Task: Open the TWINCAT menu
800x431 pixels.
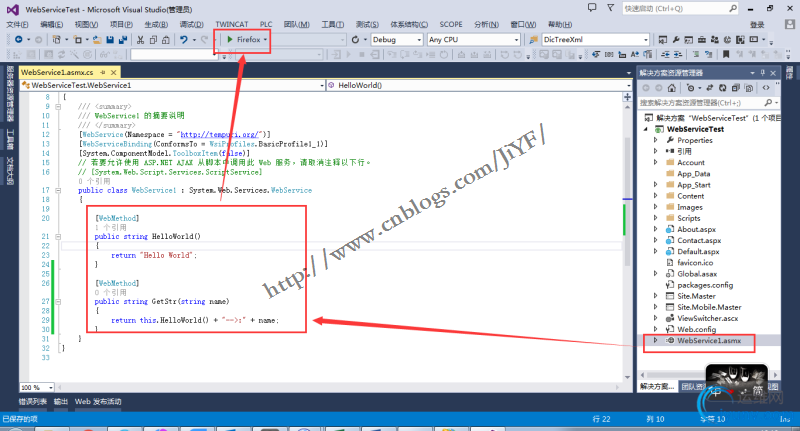Action: tap(232, 24)
